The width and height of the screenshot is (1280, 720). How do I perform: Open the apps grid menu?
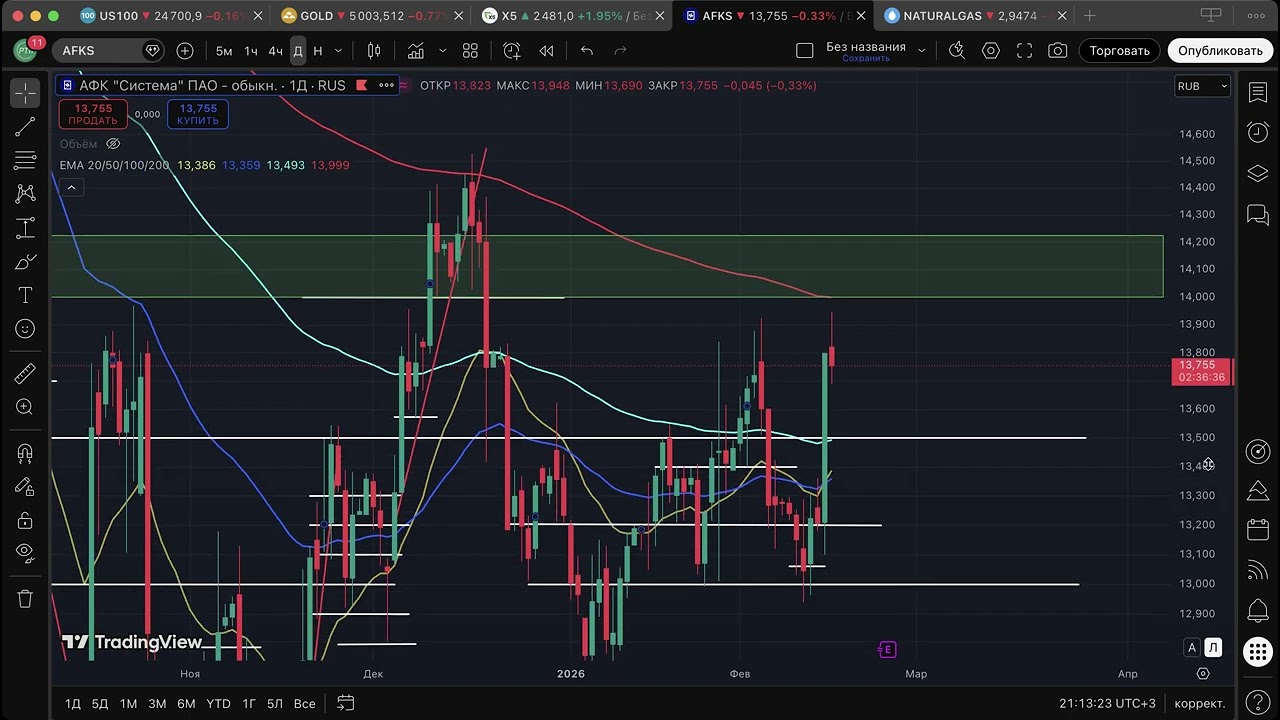1258,652
